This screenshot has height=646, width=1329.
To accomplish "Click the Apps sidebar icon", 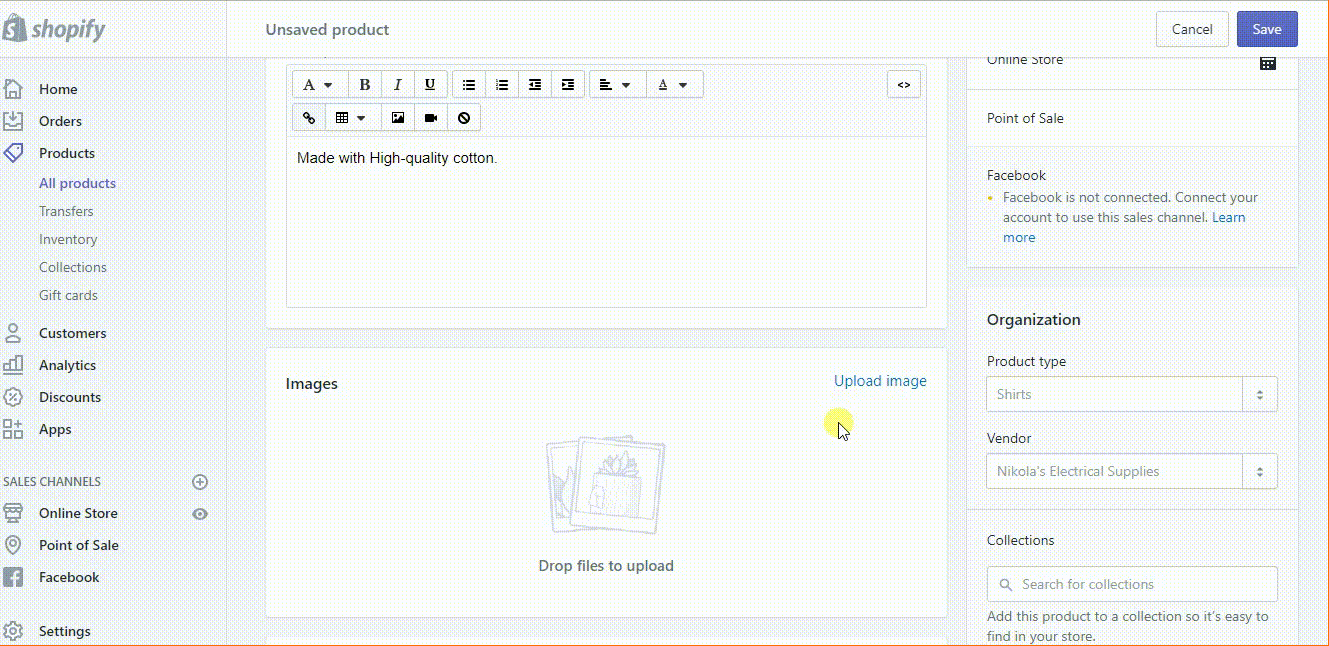I will [13, 429].
